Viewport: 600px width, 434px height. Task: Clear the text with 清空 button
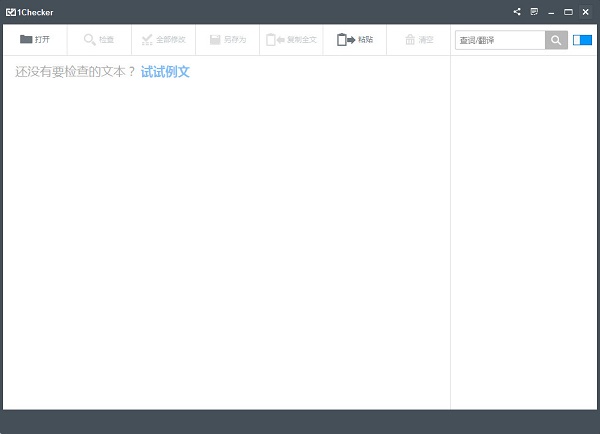click(x=419, y=40)
